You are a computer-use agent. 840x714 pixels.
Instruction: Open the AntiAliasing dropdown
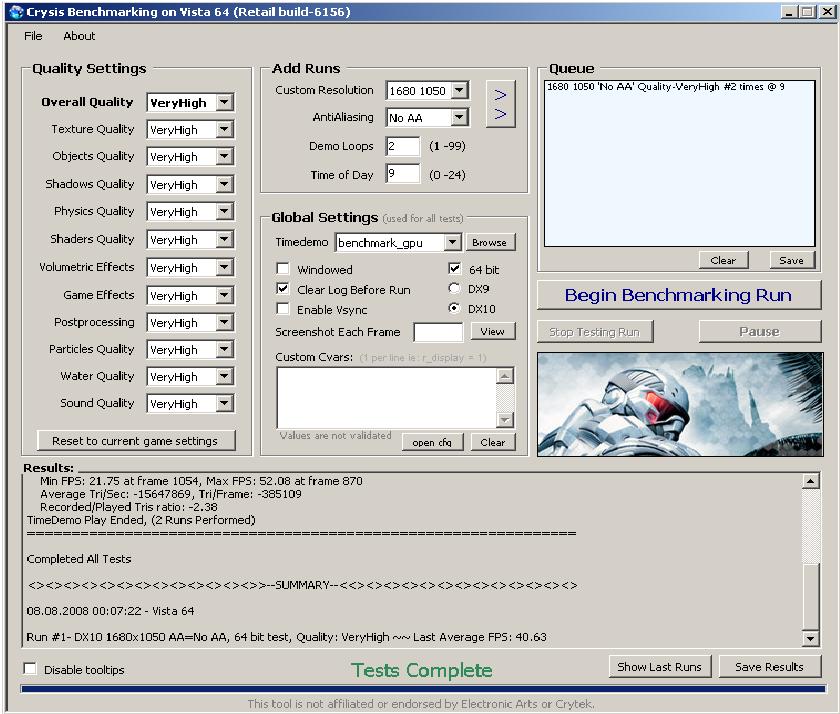coord(459,118)
